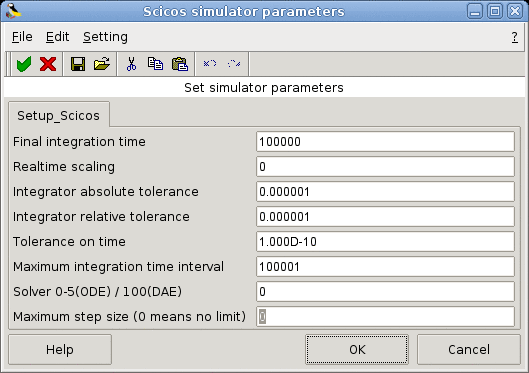This screenshot has height=373, width=529.
Task: Click the 'Solver 0-5(ODE) / 100(DAE)' label
Action: click(97, 291)
